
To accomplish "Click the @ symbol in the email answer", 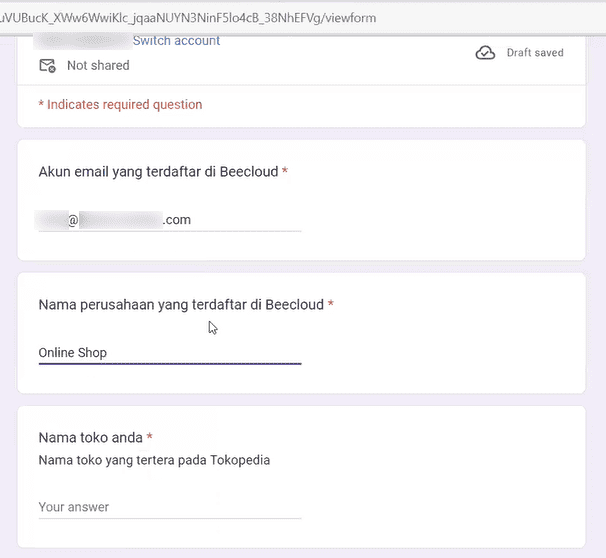I will 73,220.
